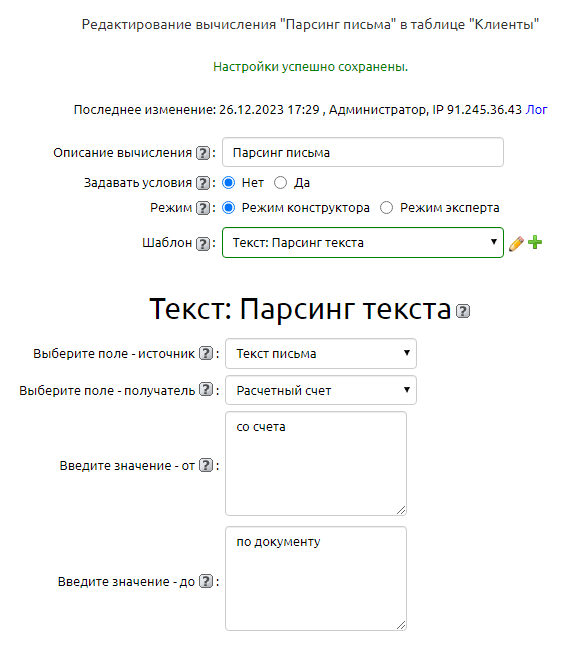Screen dimensions: 568x653
Task: Open help icon after Текст: Парсинг текста heading
Action: 463,311
